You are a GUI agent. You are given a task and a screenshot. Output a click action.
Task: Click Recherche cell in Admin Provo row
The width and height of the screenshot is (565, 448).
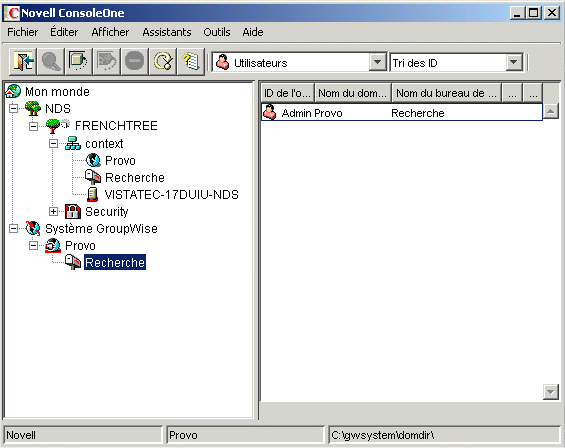418,113
